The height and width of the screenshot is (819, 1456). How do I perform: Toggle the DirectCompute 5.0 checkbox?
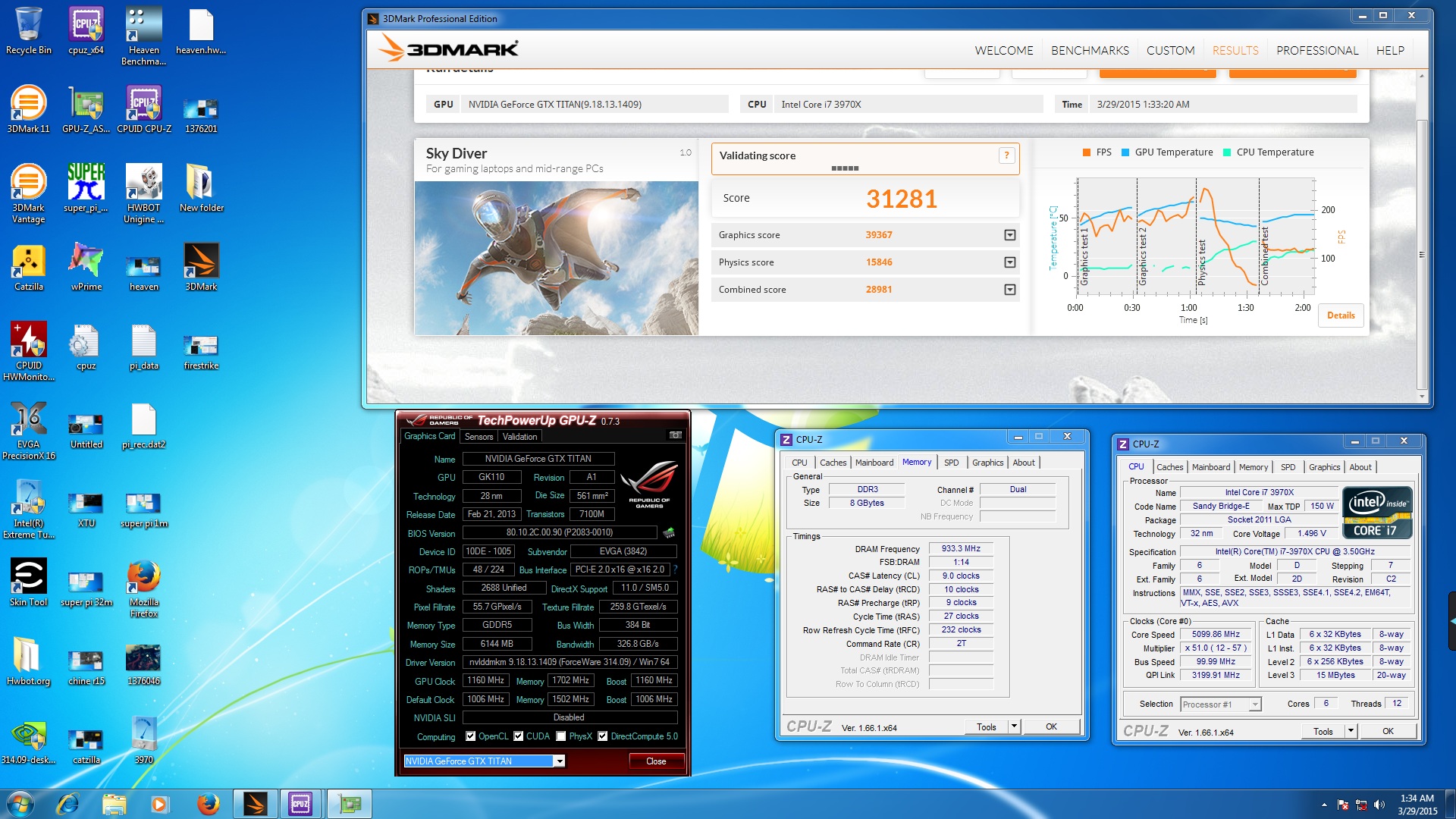pyautogui.click(x=603, y=736)
